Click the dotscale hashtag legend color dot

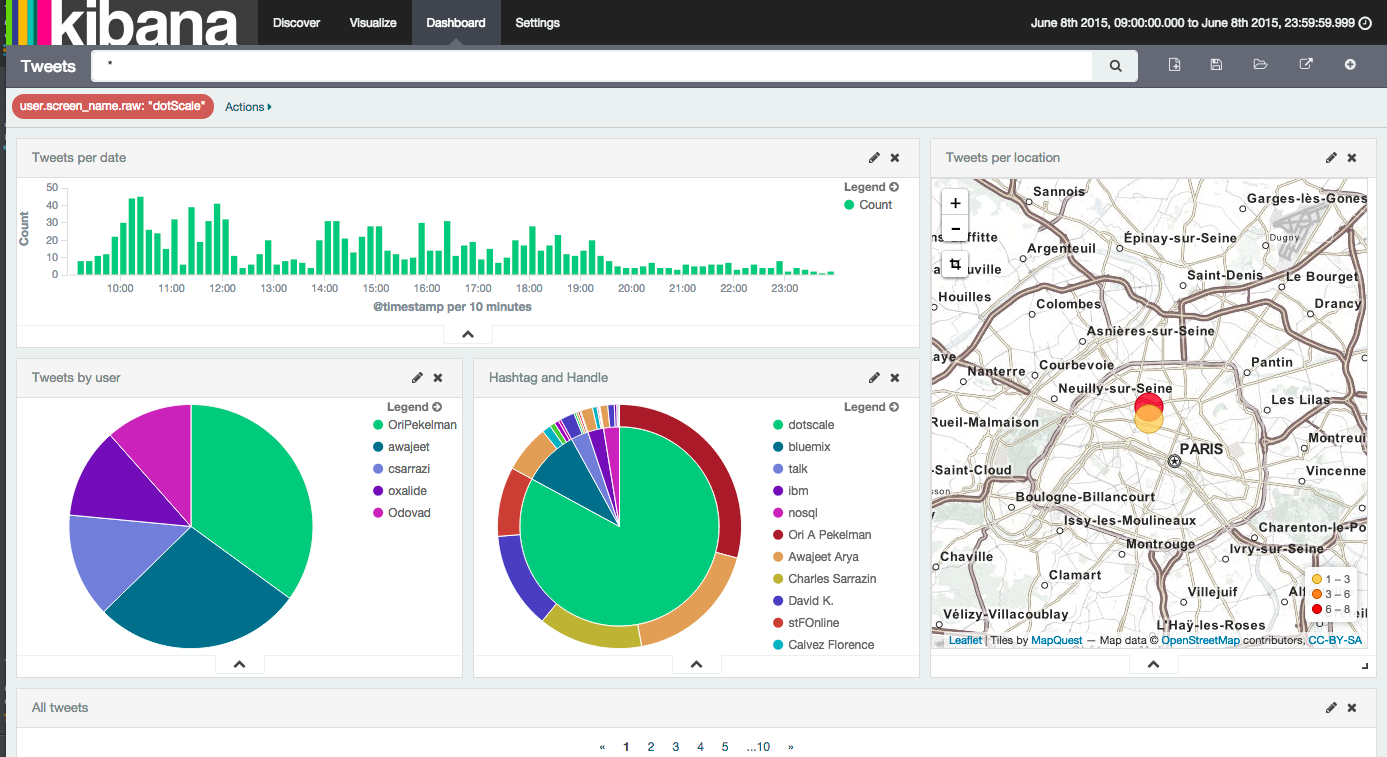point(778,425)
